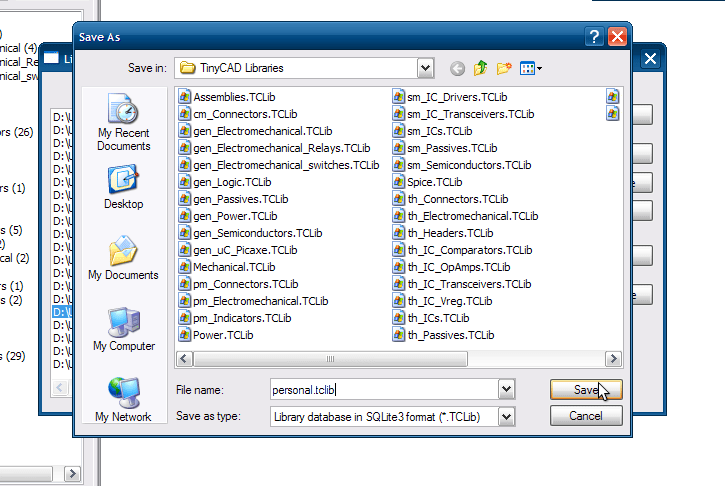Image resolution: width=725 pixels, height=486 pixels.
Task: Select the th_IC_OpAmps.TCLib file
Action: click(458, 267)
